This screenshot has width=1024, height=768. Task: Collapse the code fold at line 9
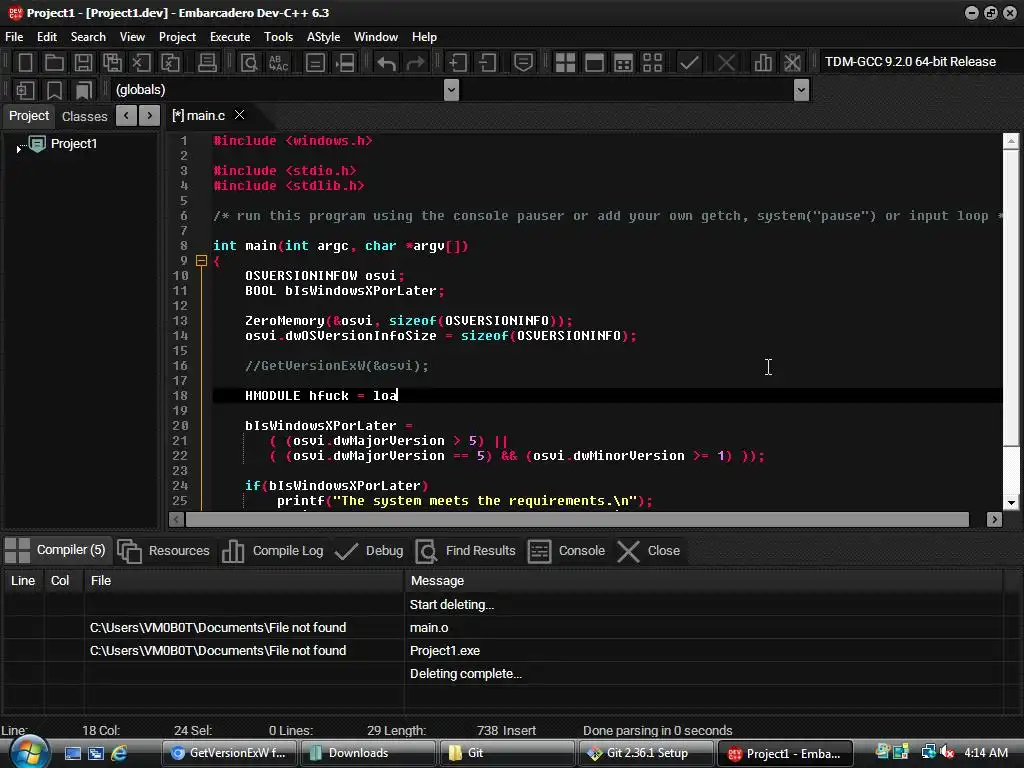point(201,261)
